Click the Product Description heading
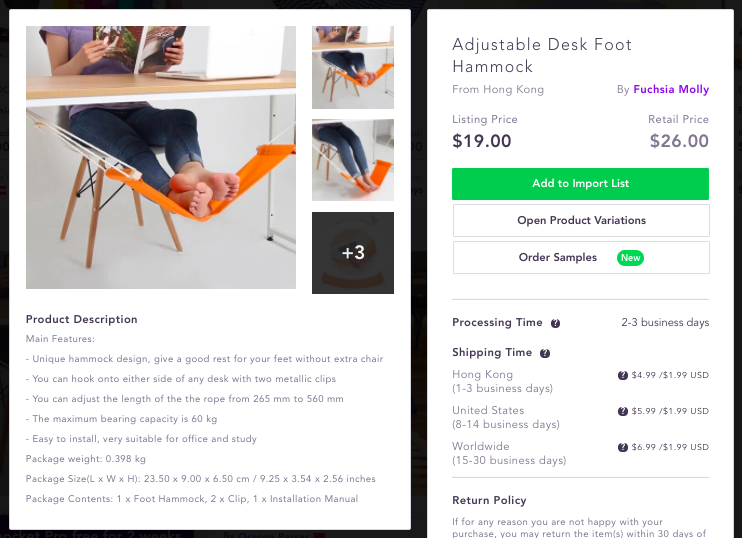The image size is (742, 538). 82,320
